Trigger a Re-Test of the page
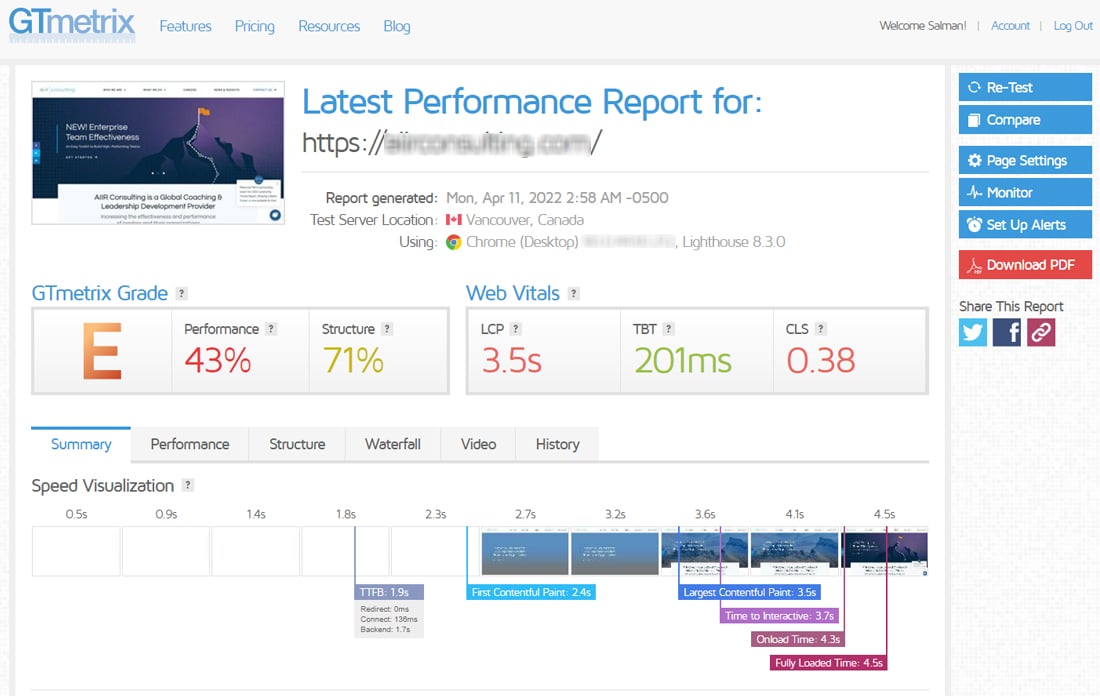This screenshot has width=1100, height=696. click(x=1025, y=87)
